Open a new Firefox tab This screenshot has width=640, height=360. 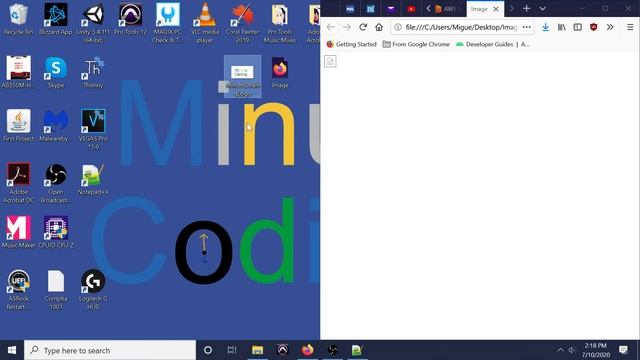coord(527,9)
